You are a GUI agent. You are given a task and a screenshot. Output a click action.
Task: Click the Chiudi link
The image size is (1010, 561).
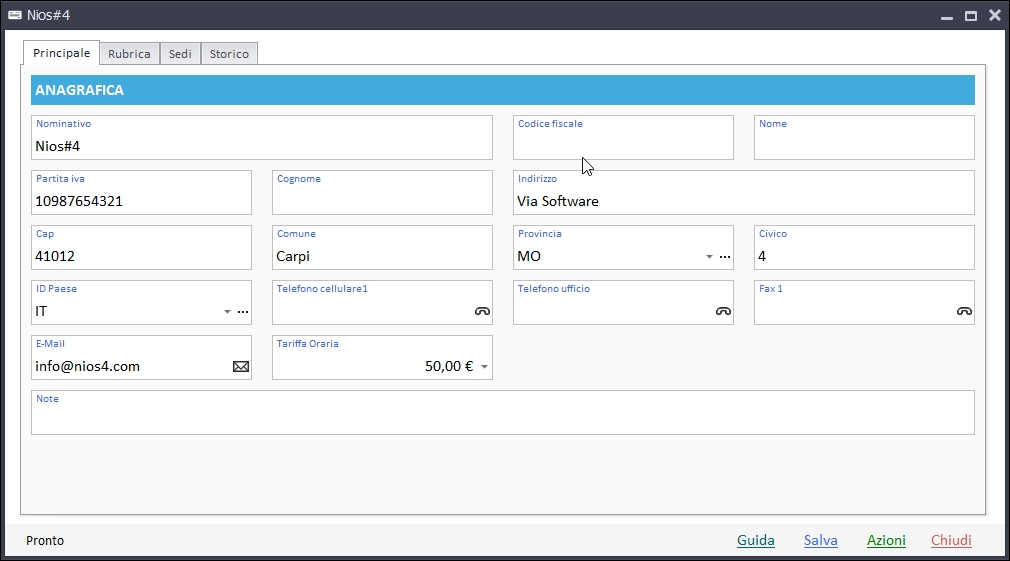pyautogui.click(x=951, y=540)
